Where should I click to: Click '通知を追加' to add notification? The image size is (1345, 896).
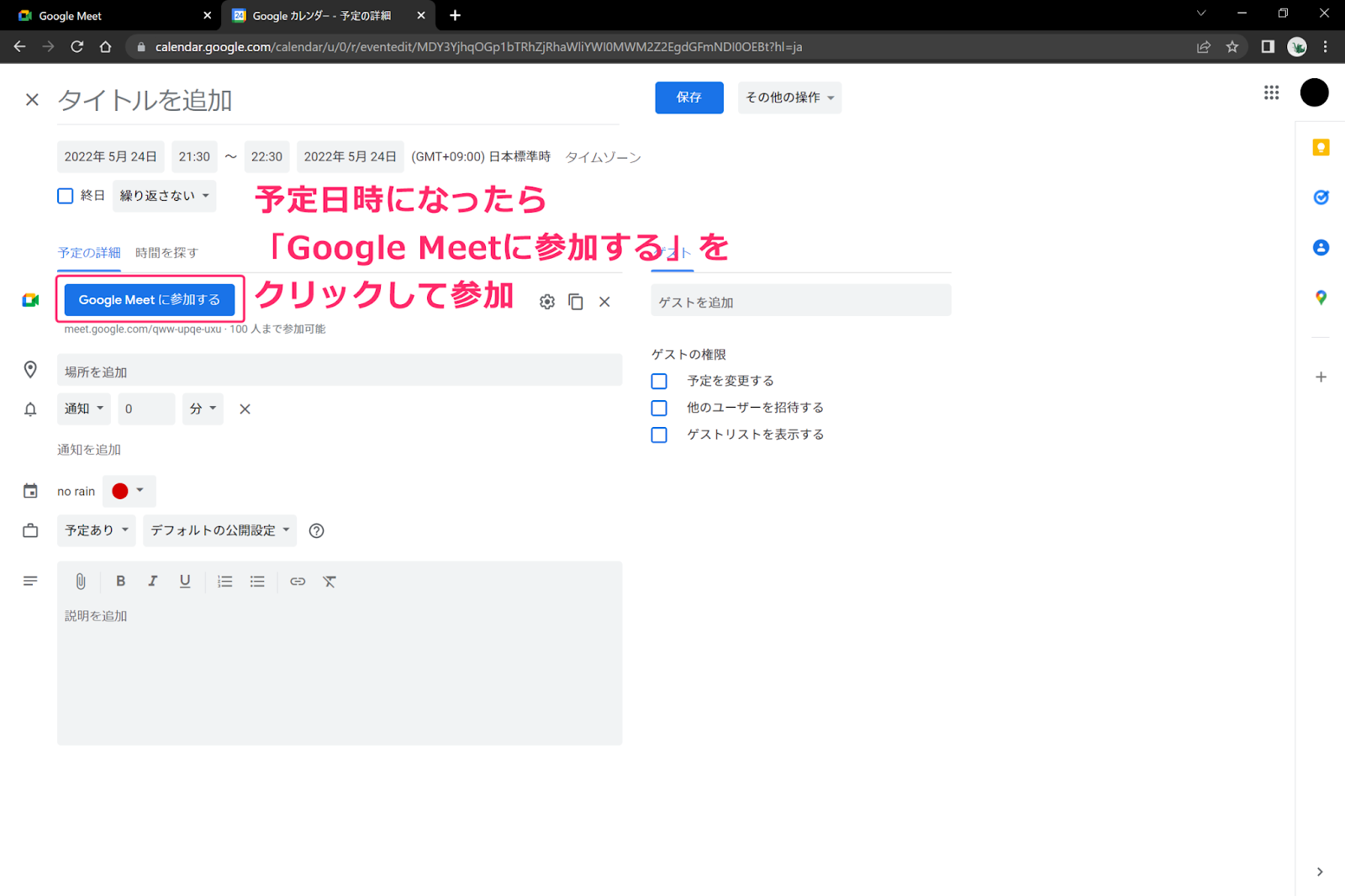[89, 450]
